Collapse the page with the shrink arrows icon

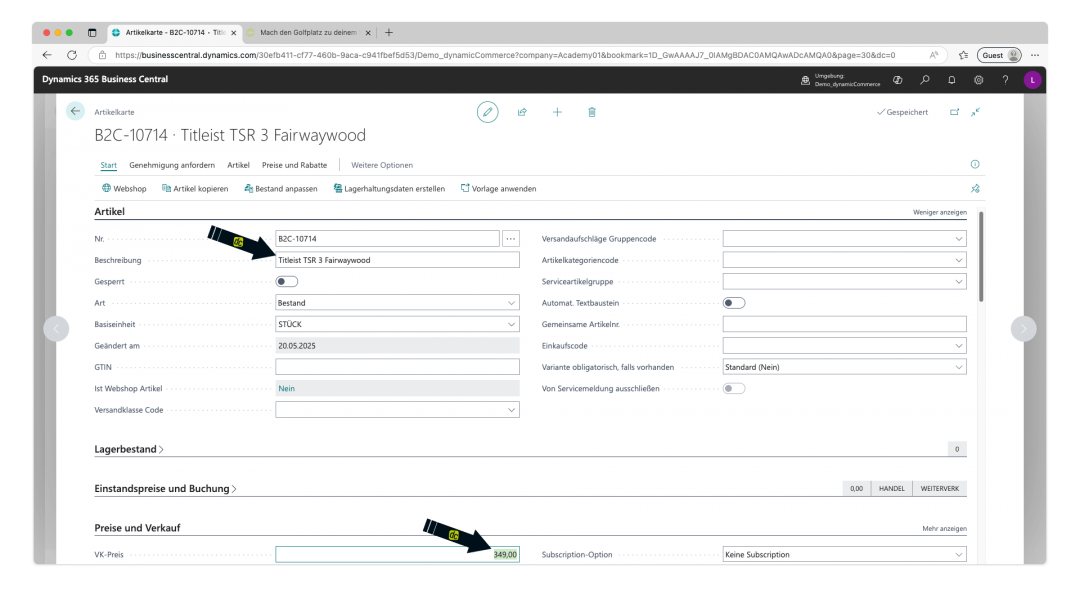[x=975, y=112]
